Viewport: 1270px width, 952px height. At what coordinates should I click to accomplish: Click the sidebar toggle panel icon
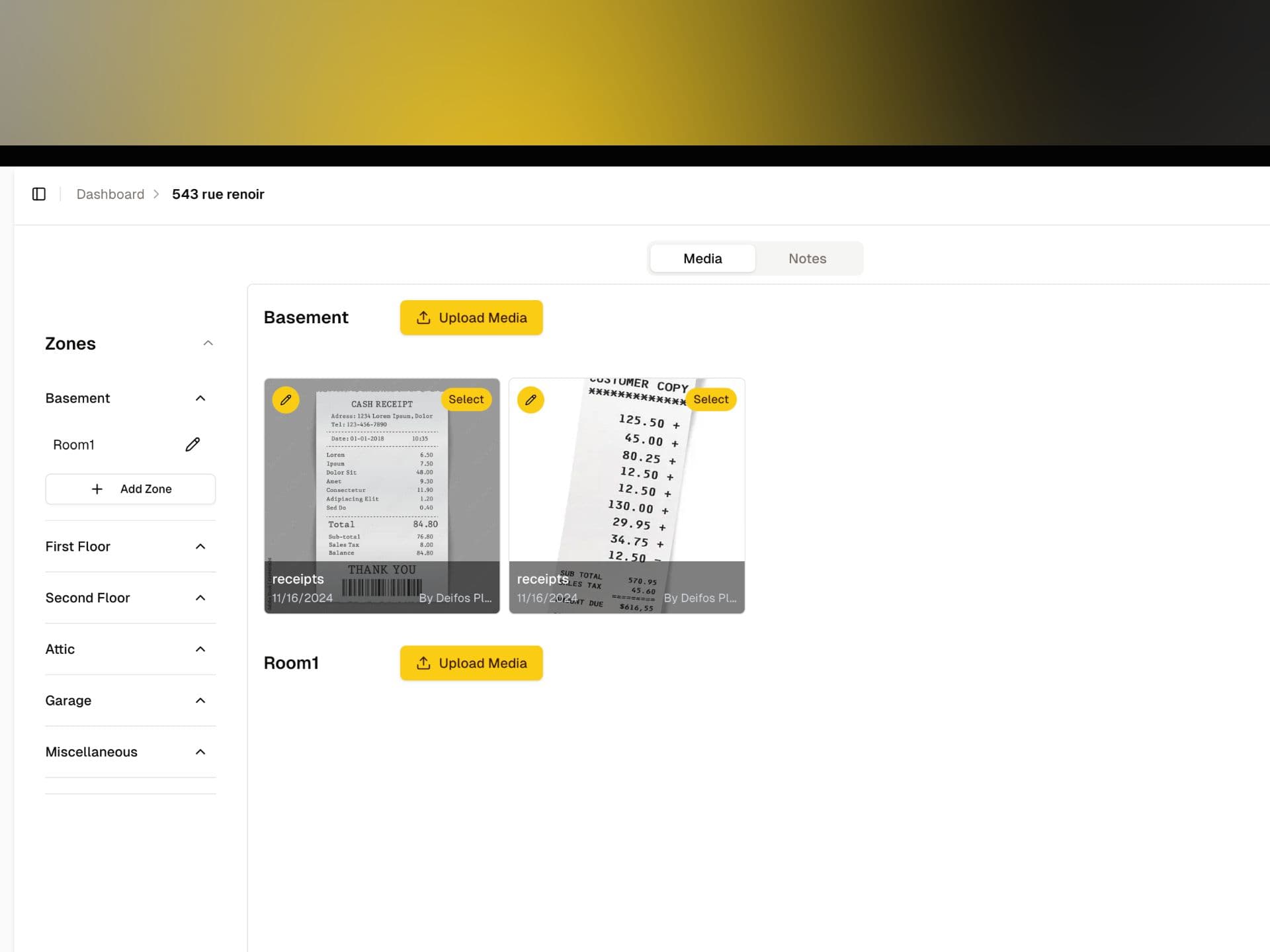(x=38, y=194)
